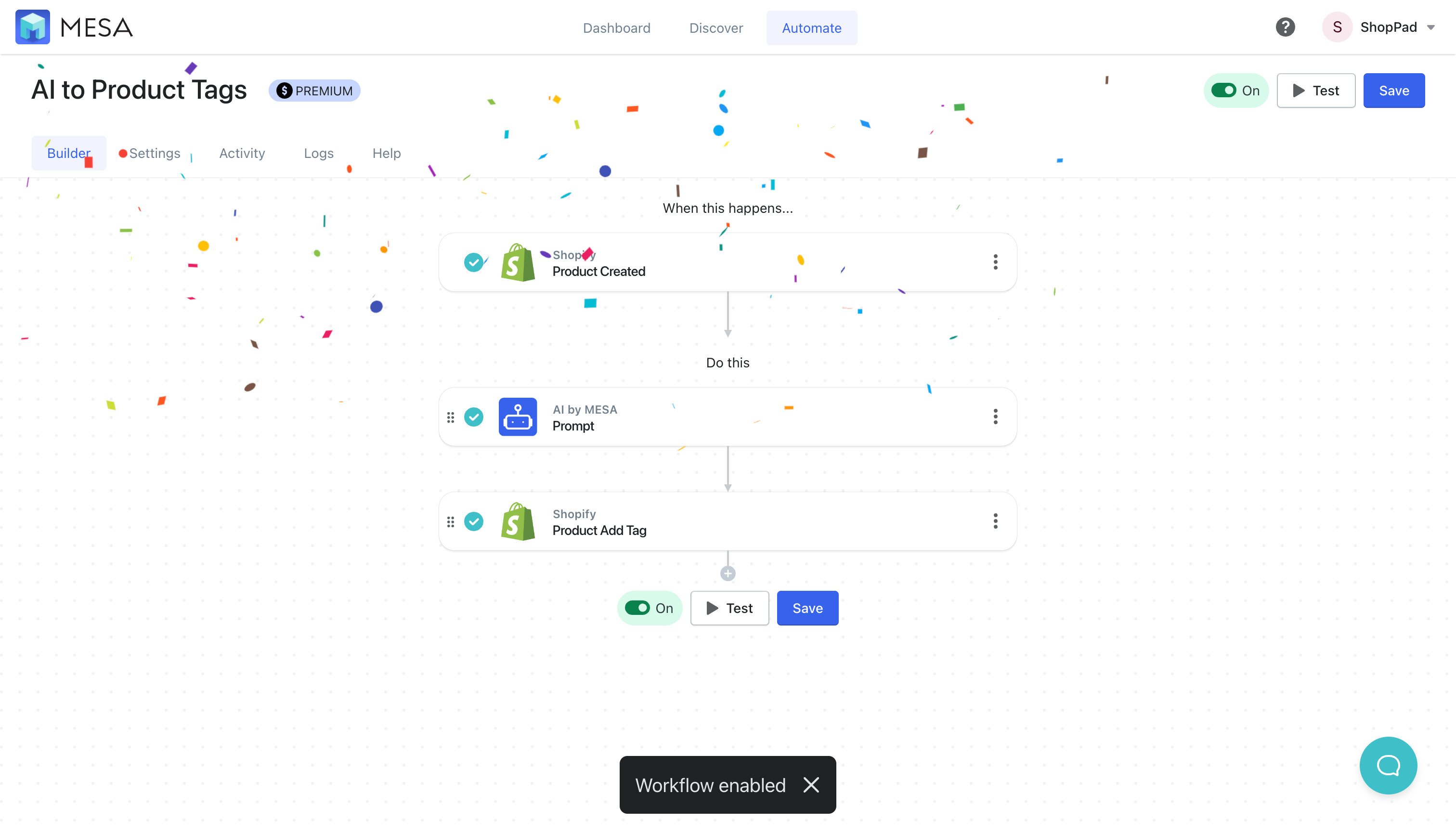Add a step with the plus icon
This screenshot has height=833, width=1456.
pyautogui.click(x=728, y=574)
